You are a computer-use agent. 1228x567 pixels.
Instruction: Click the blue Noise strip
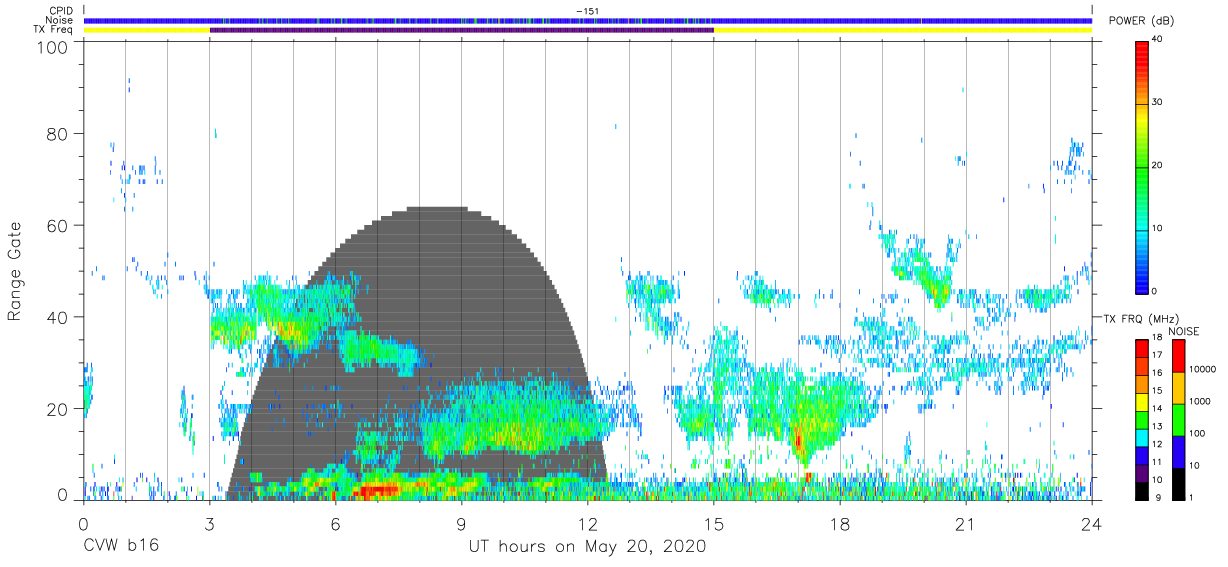click(588, 20)
